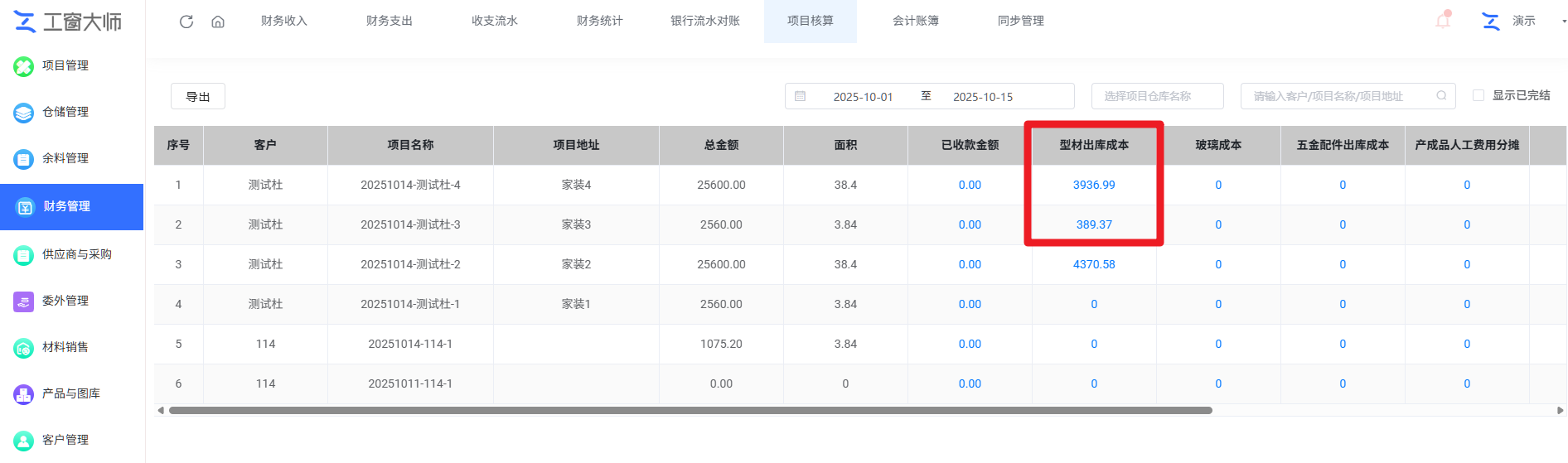Select the 项目核算 tab
The image size is (1568, 463).
pos(811,21)
